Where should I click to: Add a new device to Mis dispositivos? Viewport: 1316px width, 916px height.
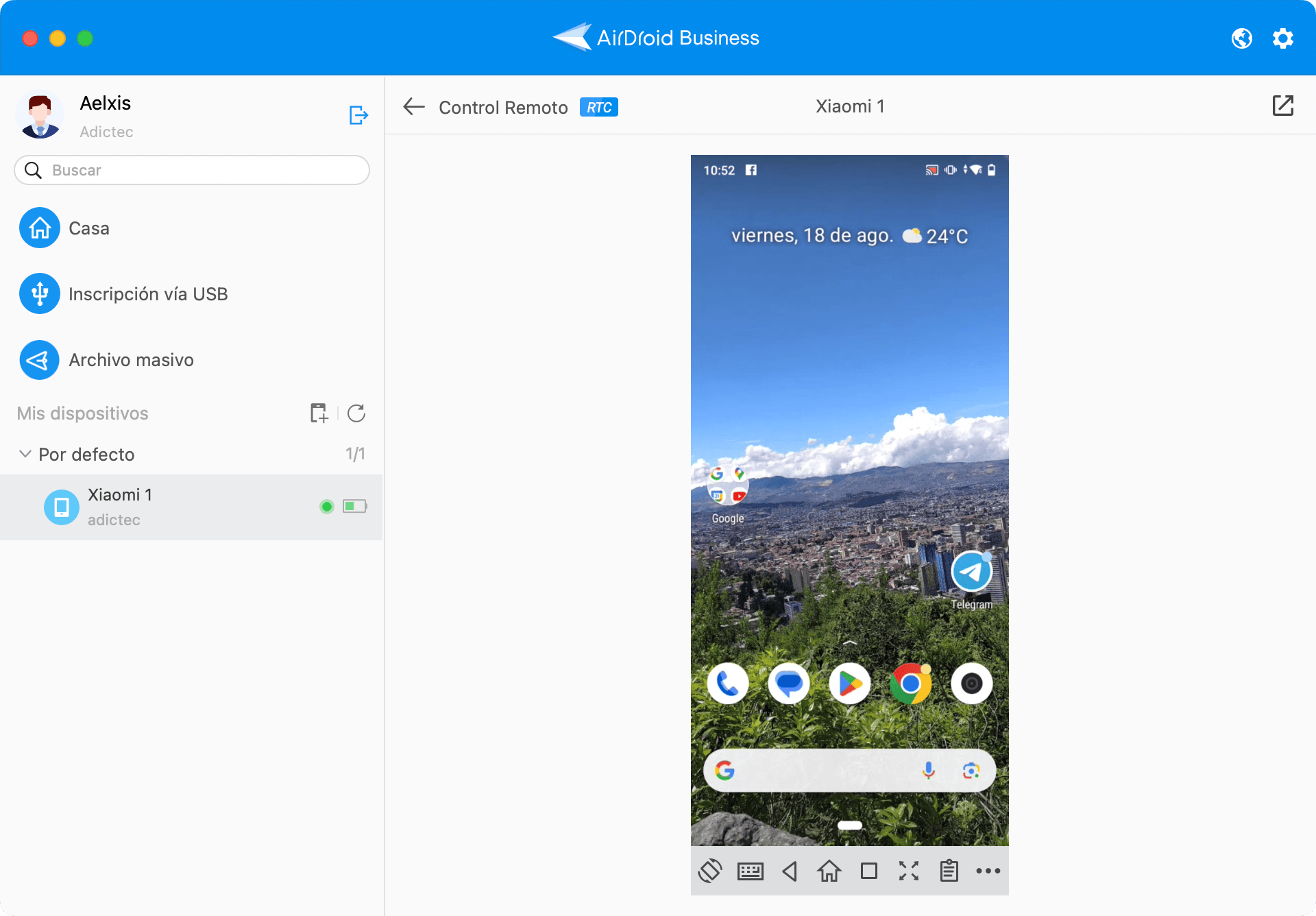click(x=318, y=413)
